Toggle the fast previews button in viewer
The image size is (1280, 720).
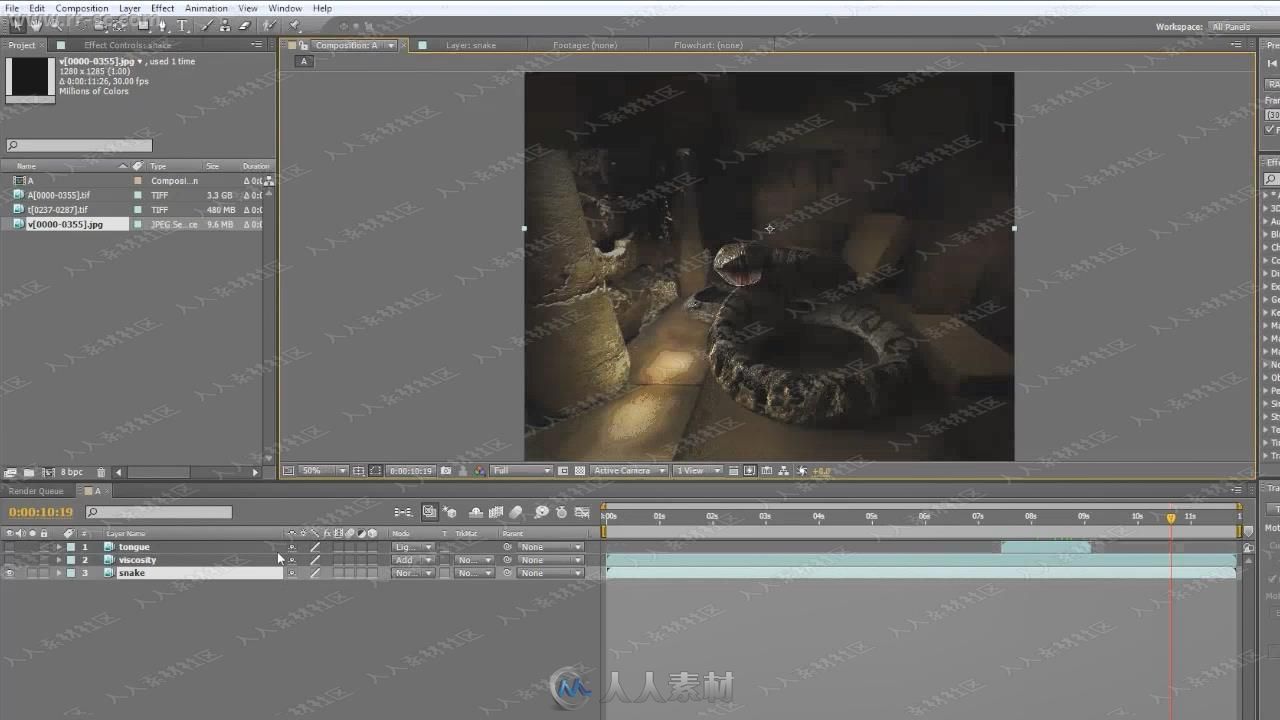749,471
